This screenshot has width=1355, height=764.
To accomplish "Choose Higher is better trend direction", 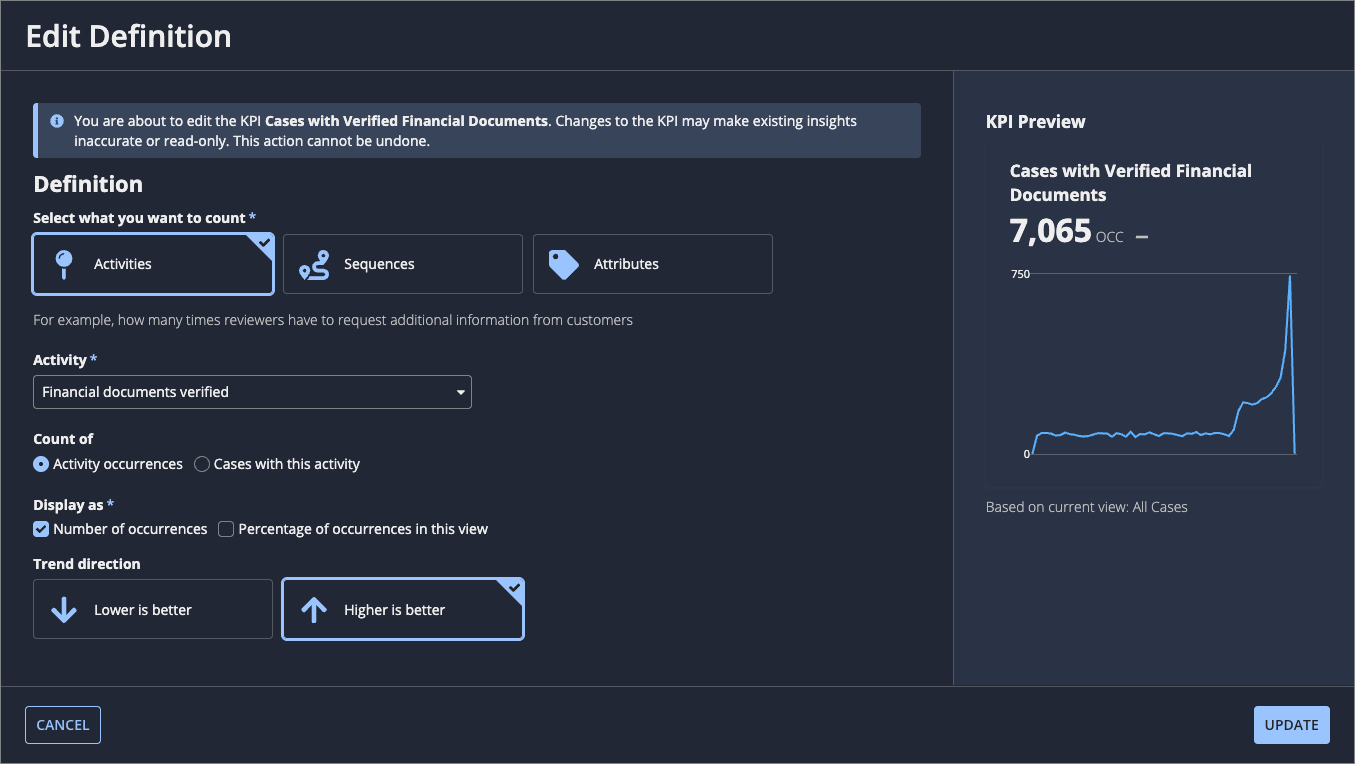I will pyautogui.click(x=403, y=609).
